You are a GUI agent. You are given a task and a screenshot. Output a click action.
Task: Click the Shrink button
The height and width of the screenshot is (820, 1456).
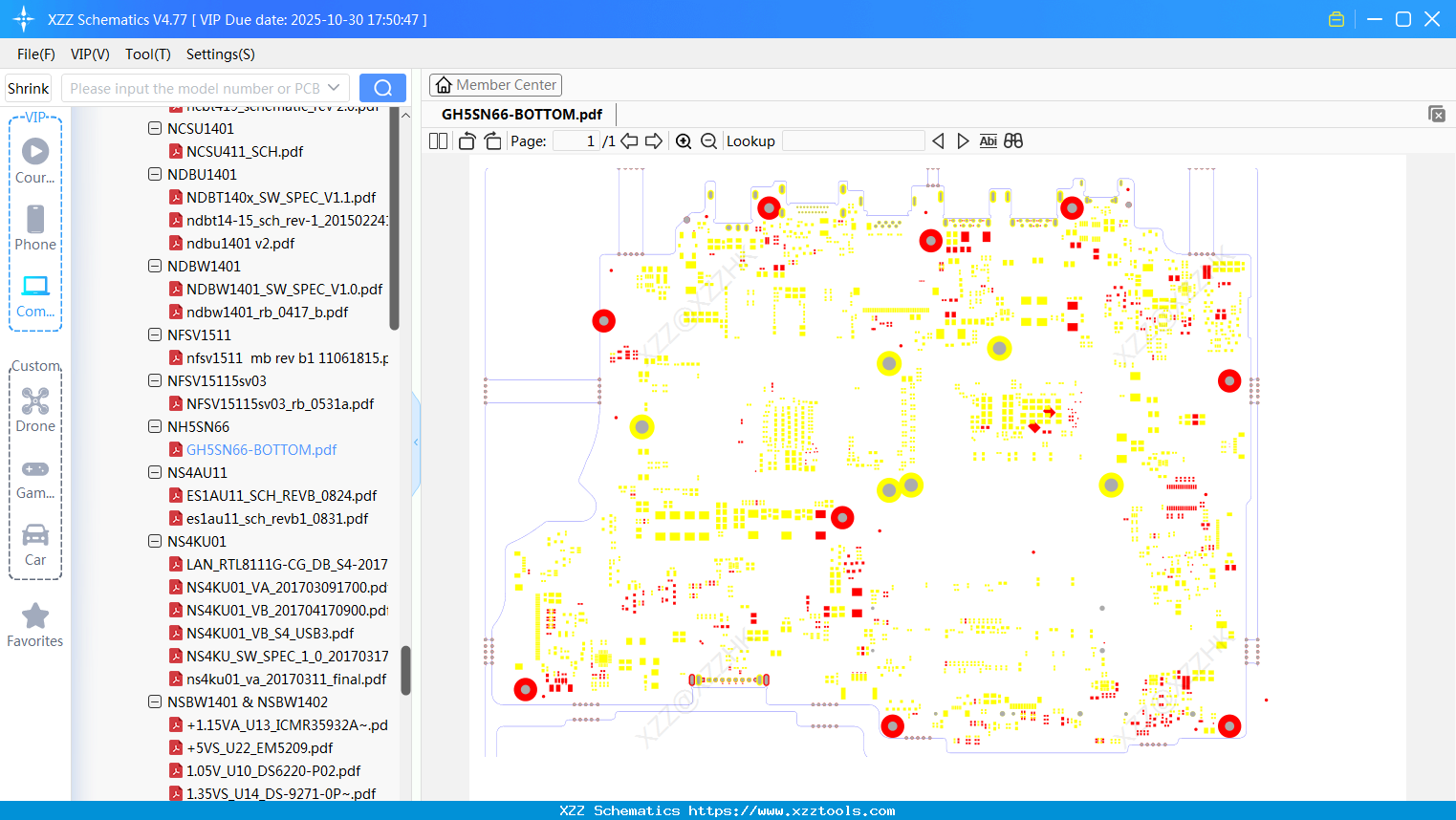click(28, 88)
